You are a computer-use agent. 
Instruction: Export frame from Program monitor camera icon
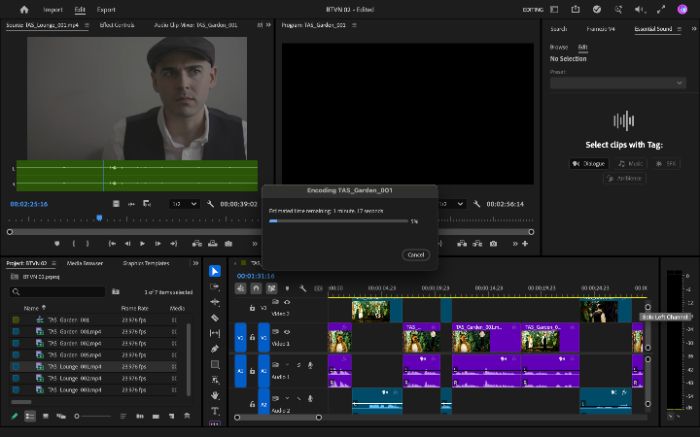[x=493, y=244]
